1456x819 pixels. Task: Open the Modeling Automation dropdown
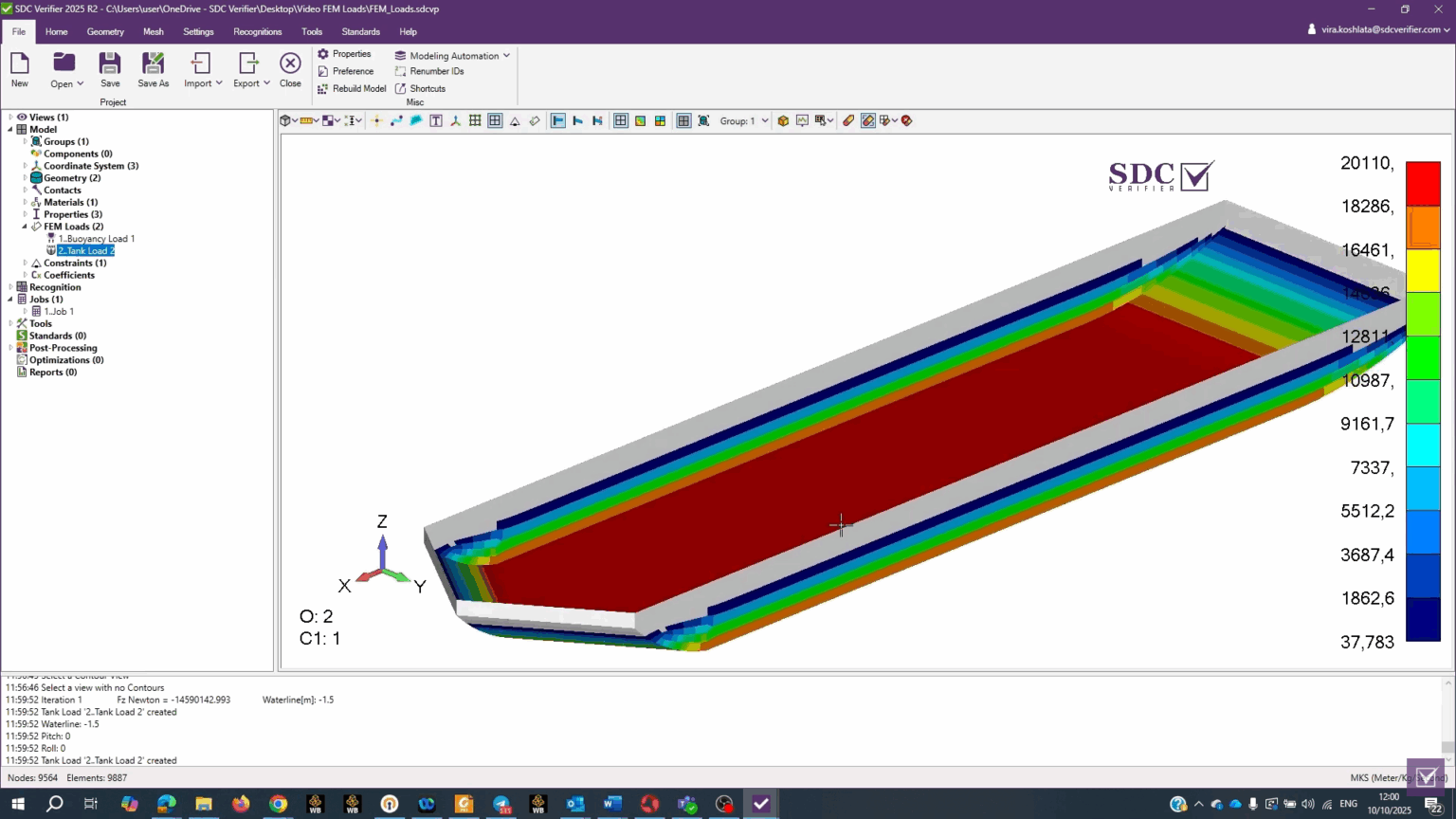[x=452, y=55]
